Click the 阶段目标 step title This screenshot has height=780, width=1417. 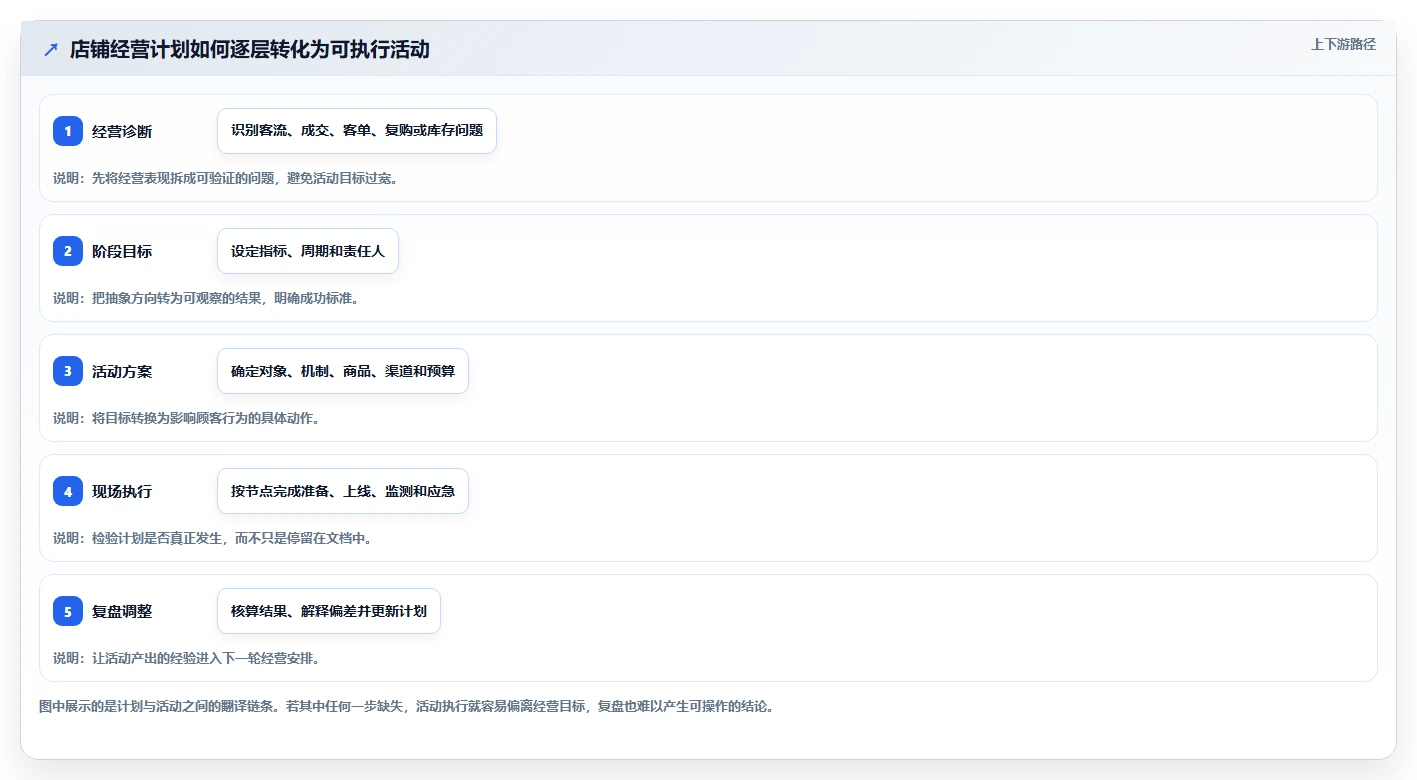point(122,251)
